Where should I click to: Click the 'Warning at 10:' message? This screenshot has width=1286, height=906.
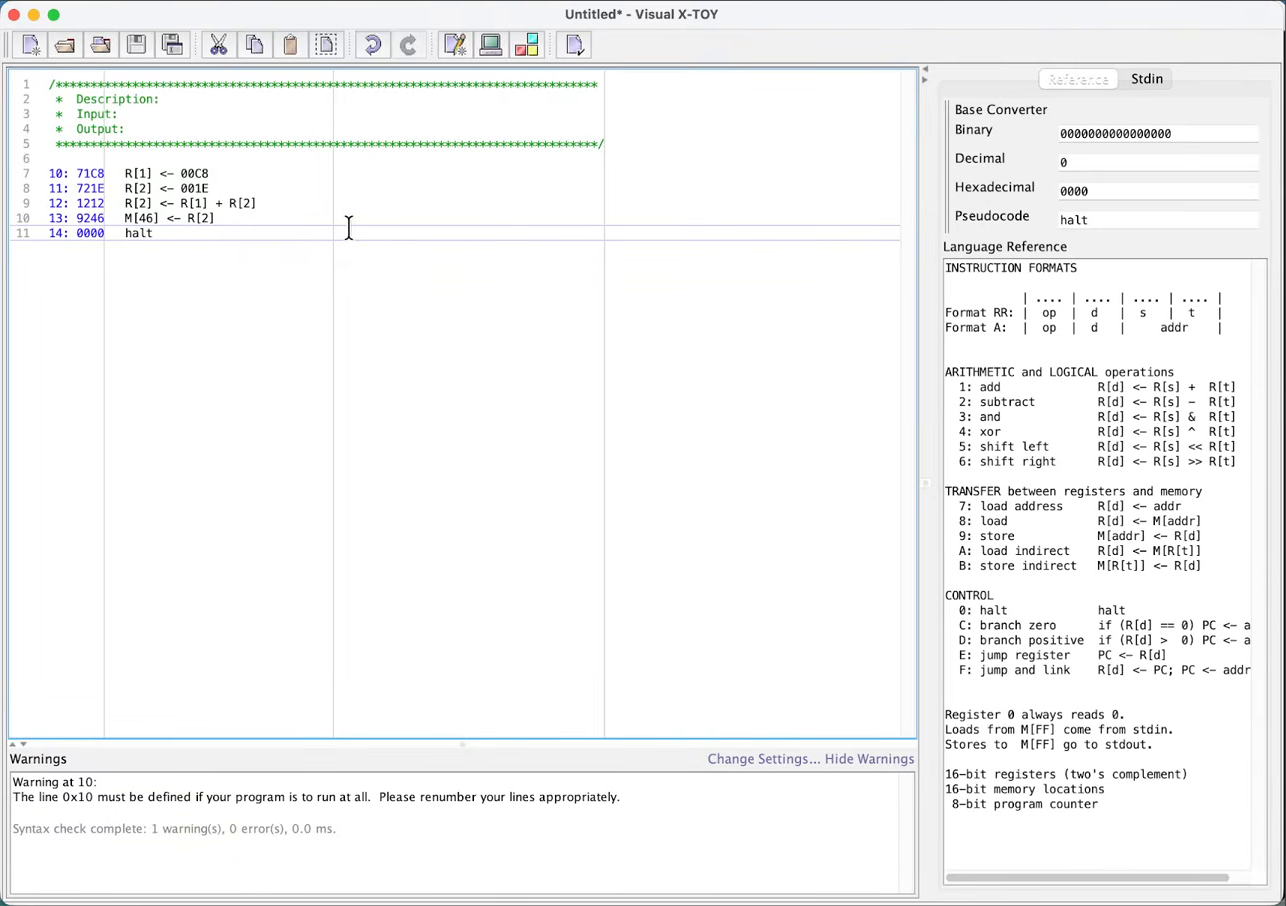(x=55, y=782)
